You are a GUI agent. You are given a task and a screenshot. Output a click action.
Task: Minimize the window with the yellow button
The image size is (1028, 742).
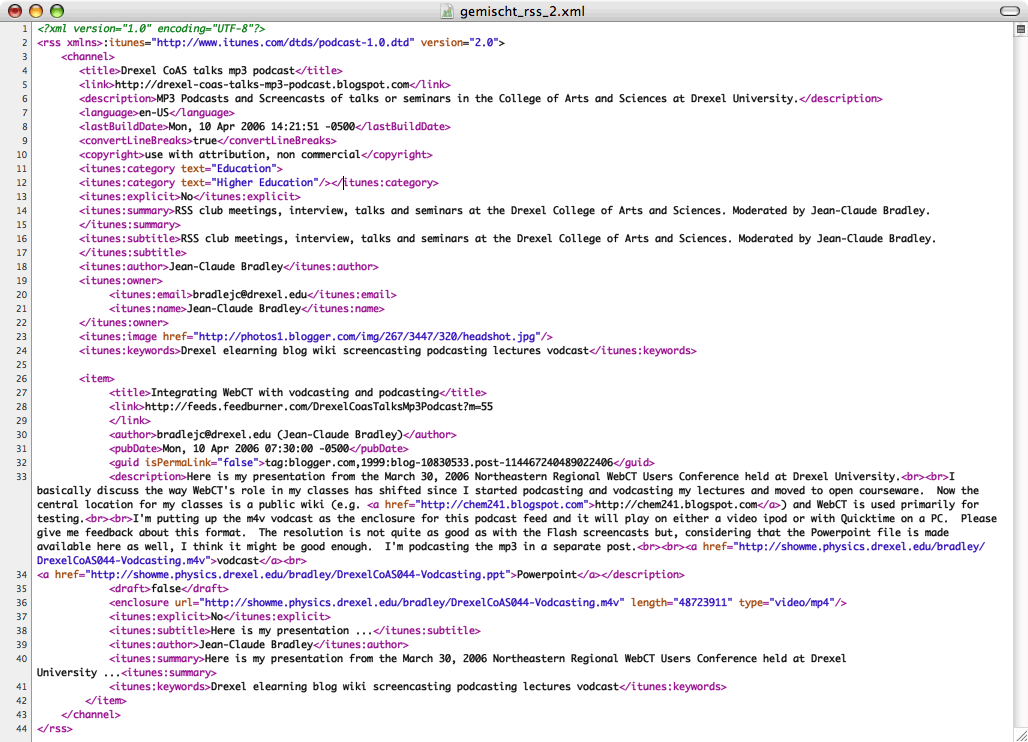[x=35, y=10]
